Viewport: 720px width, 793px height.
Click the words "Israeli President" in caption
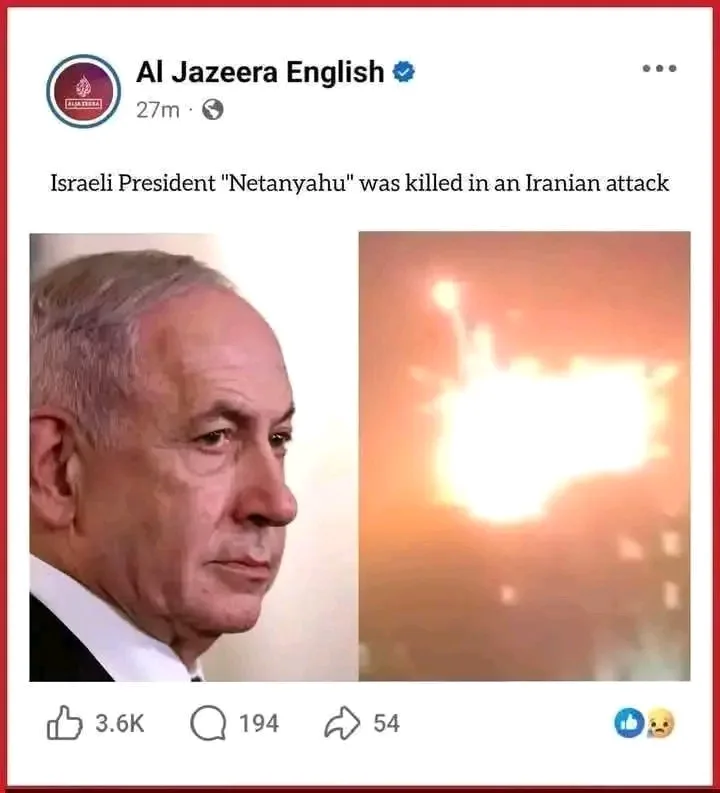pos(132,183)
